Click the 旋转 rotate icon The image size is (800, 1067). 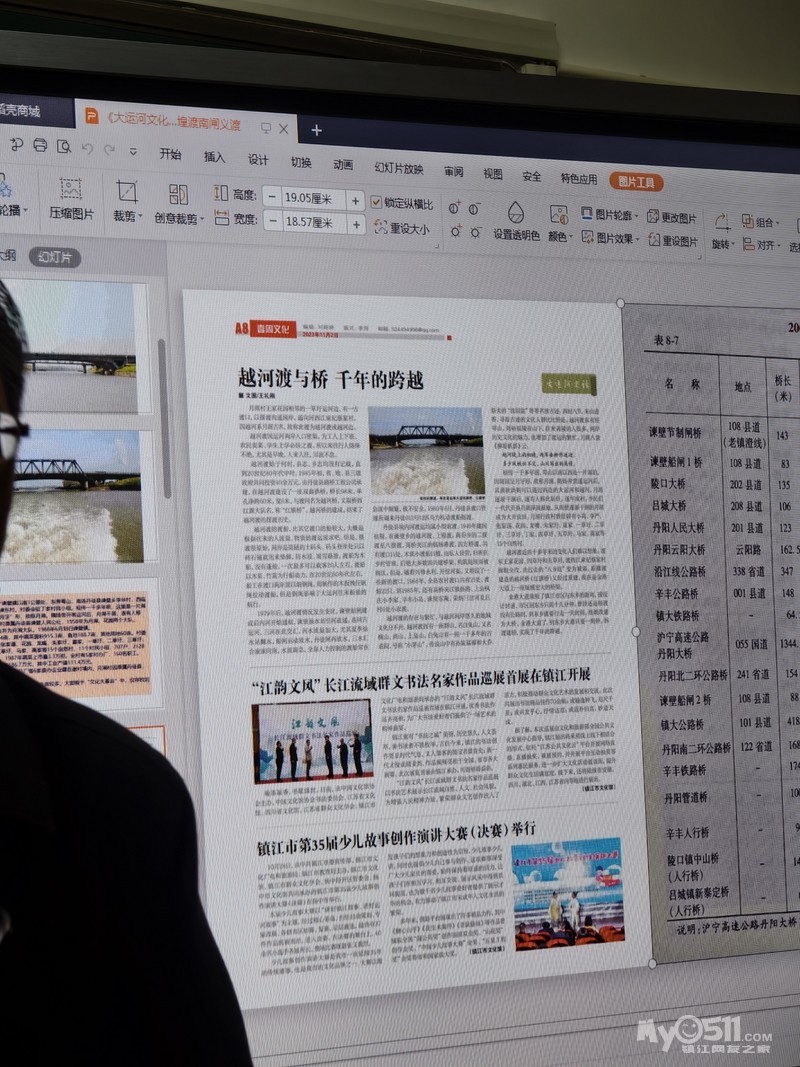coord(721,222)
